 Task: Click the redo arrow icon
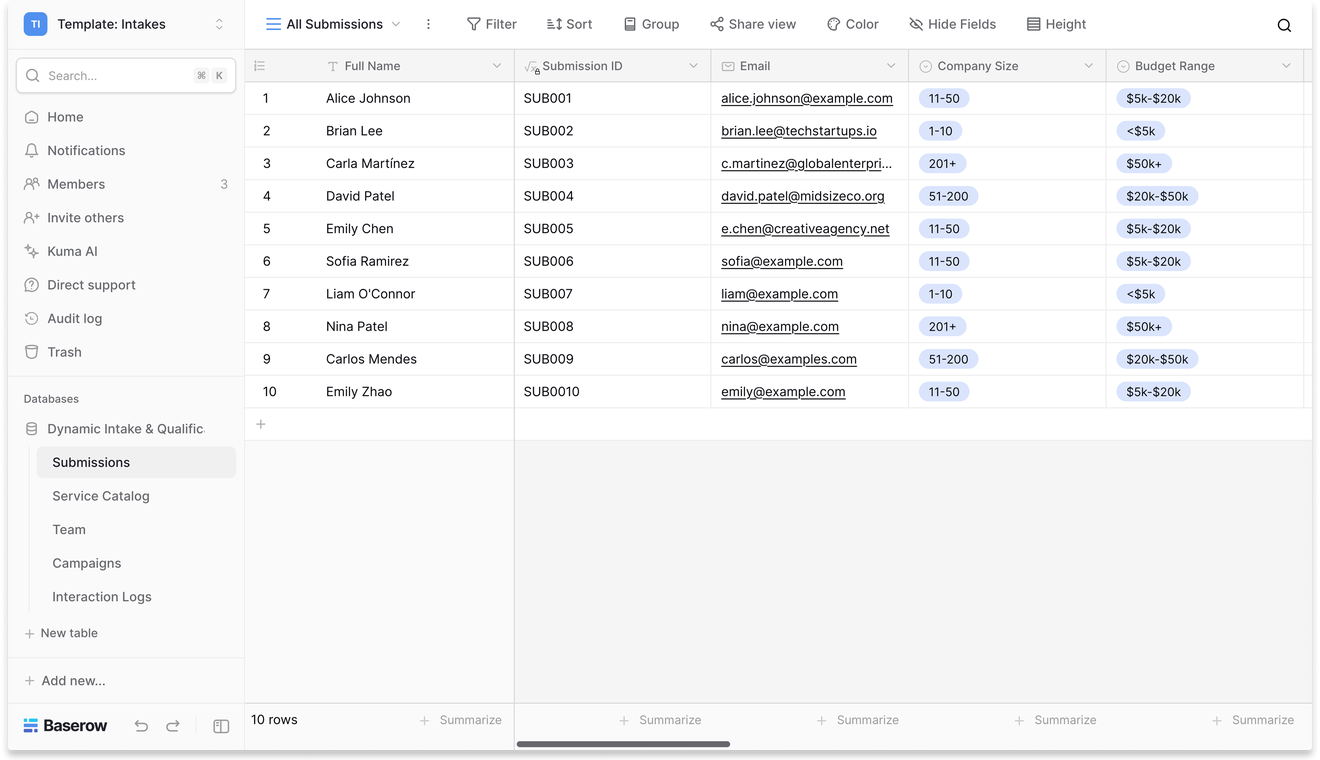click(173, 726)
